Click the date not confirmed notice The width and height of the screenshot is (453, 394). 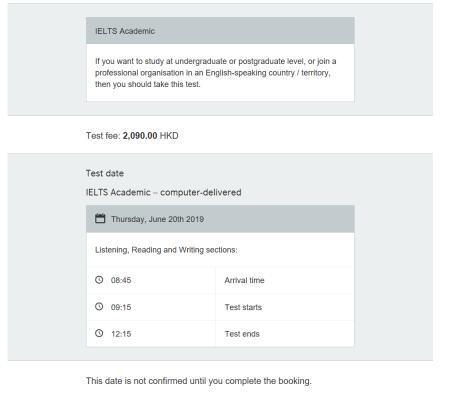199,381
